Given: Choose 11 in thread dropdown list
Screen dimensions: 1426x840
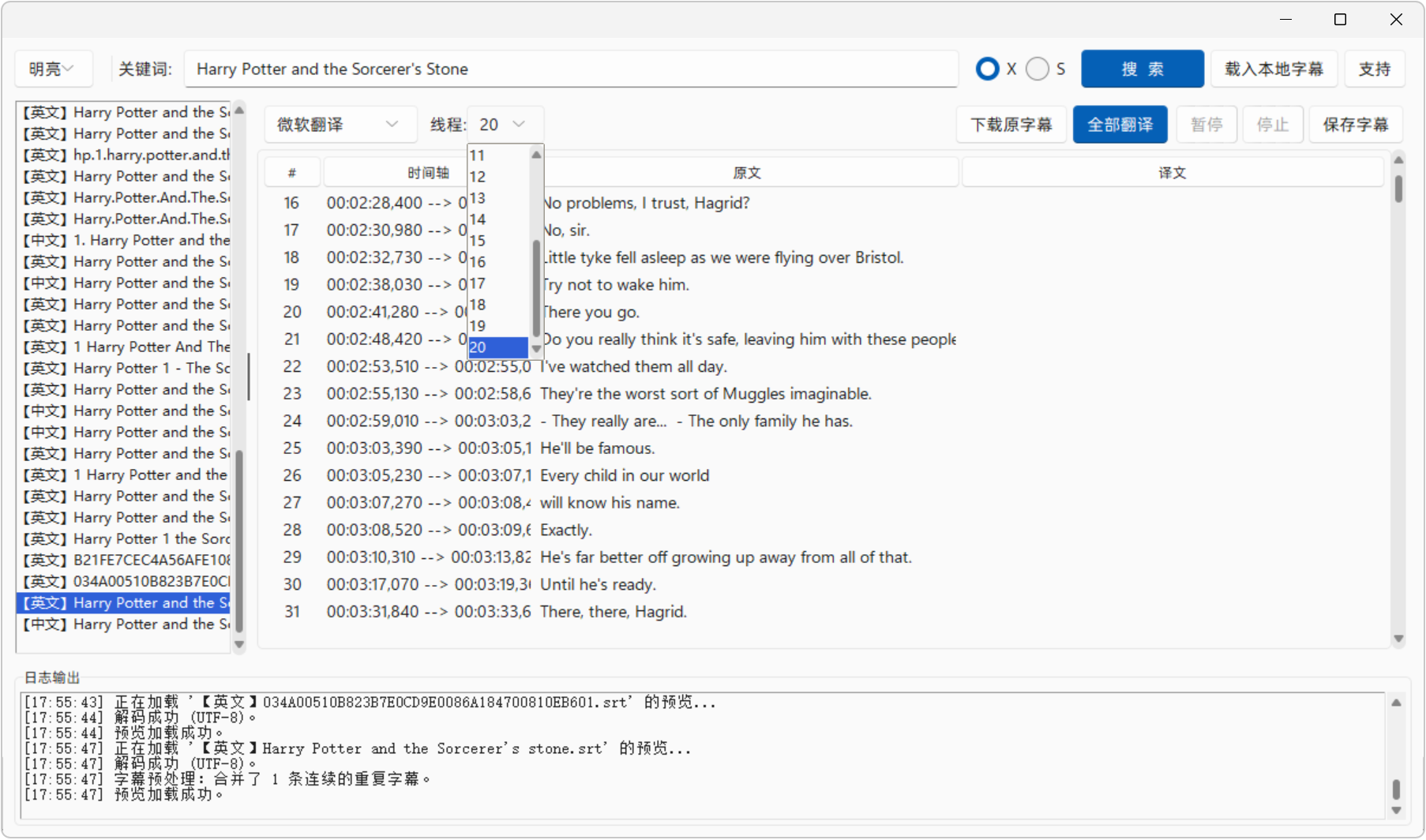Looking at the screenshot, I should coord(498,156).
